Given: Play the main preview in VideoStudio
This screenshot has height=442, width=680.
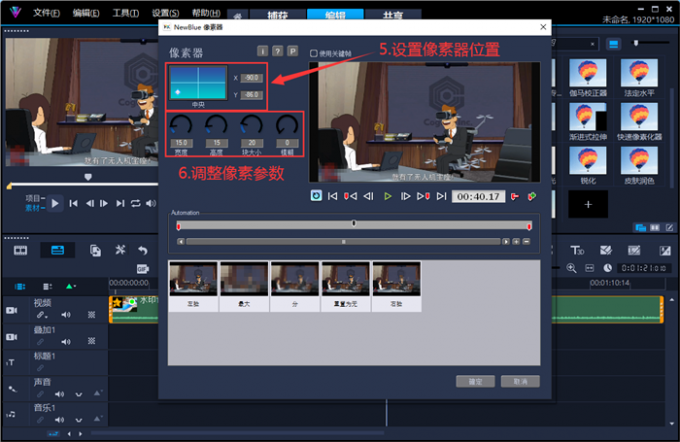Looking at the screenshot, I should coord(55,203).
